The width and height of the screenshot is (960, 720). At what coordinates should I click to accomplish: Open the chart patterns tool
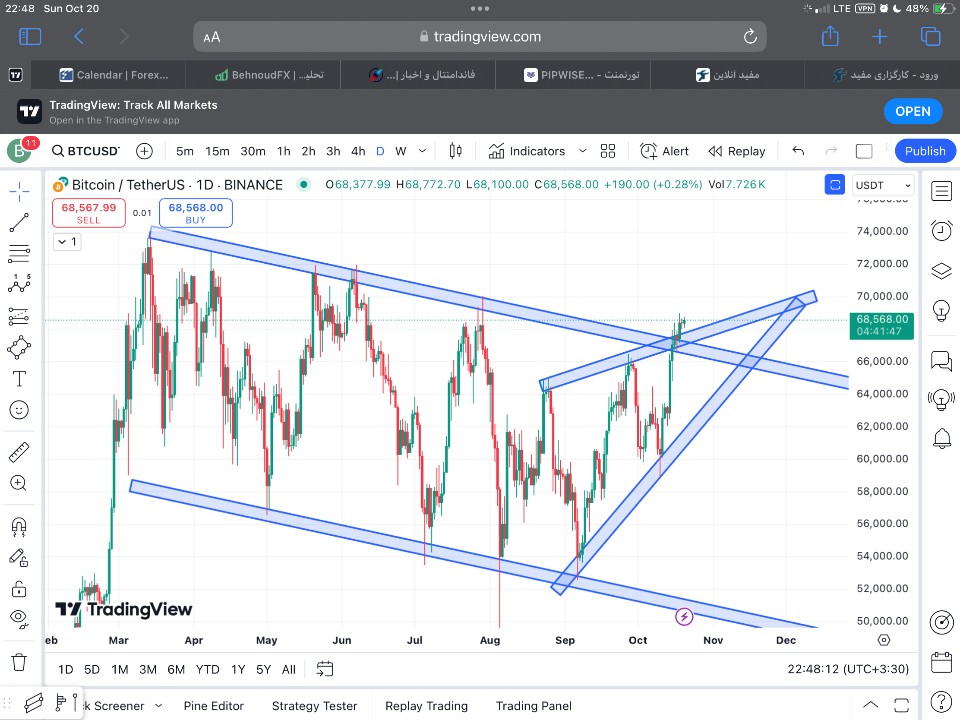pyautogui.click(x=19, y=283)
